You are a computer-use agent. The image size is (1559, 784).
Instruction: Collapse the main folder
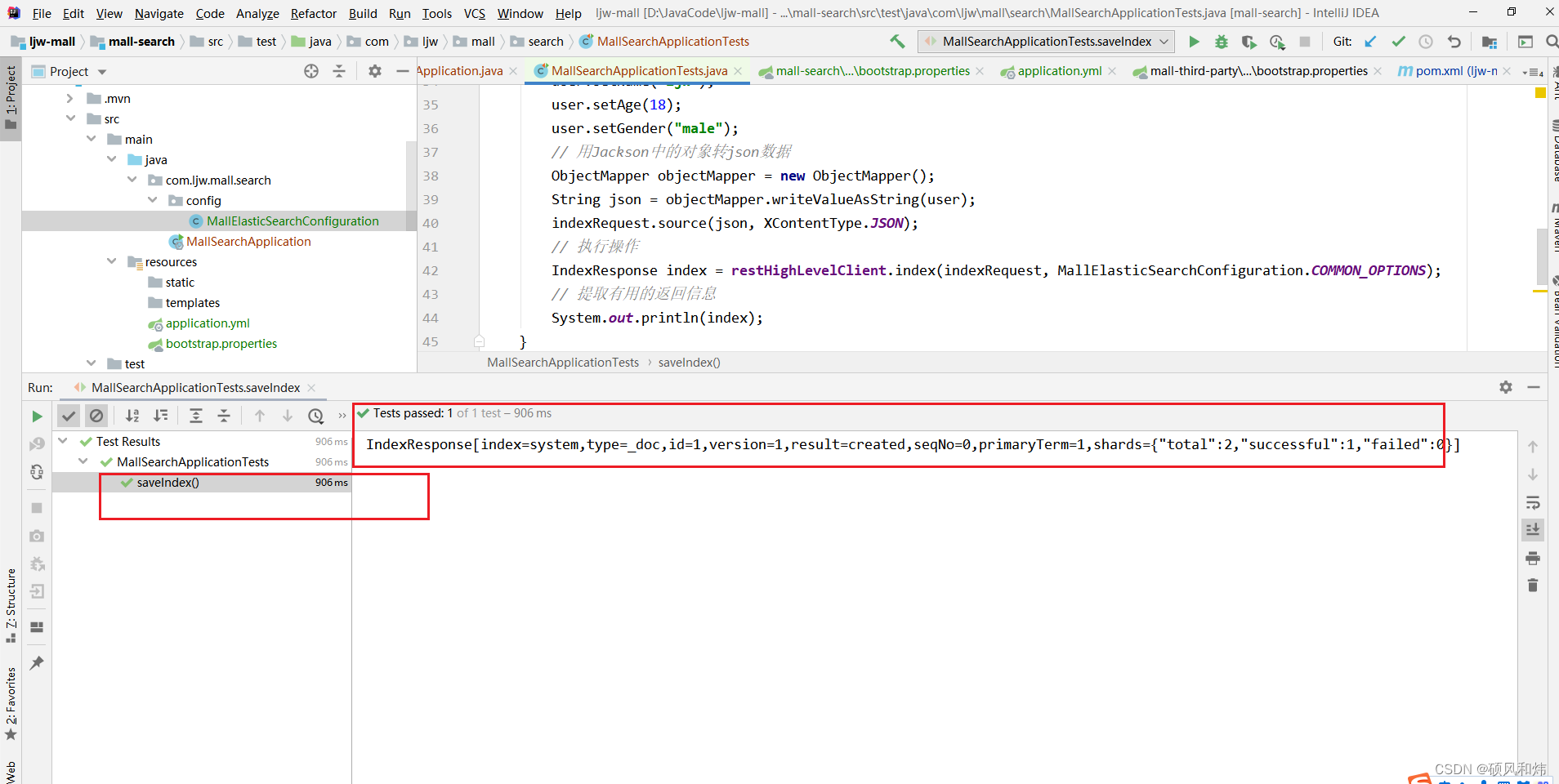pos(91,140)
